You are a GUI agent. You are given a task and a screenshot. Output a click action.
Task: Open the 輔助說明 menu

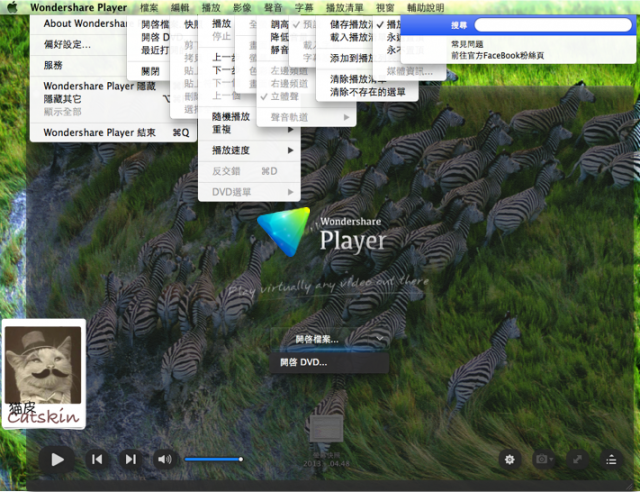pos(425,7)
